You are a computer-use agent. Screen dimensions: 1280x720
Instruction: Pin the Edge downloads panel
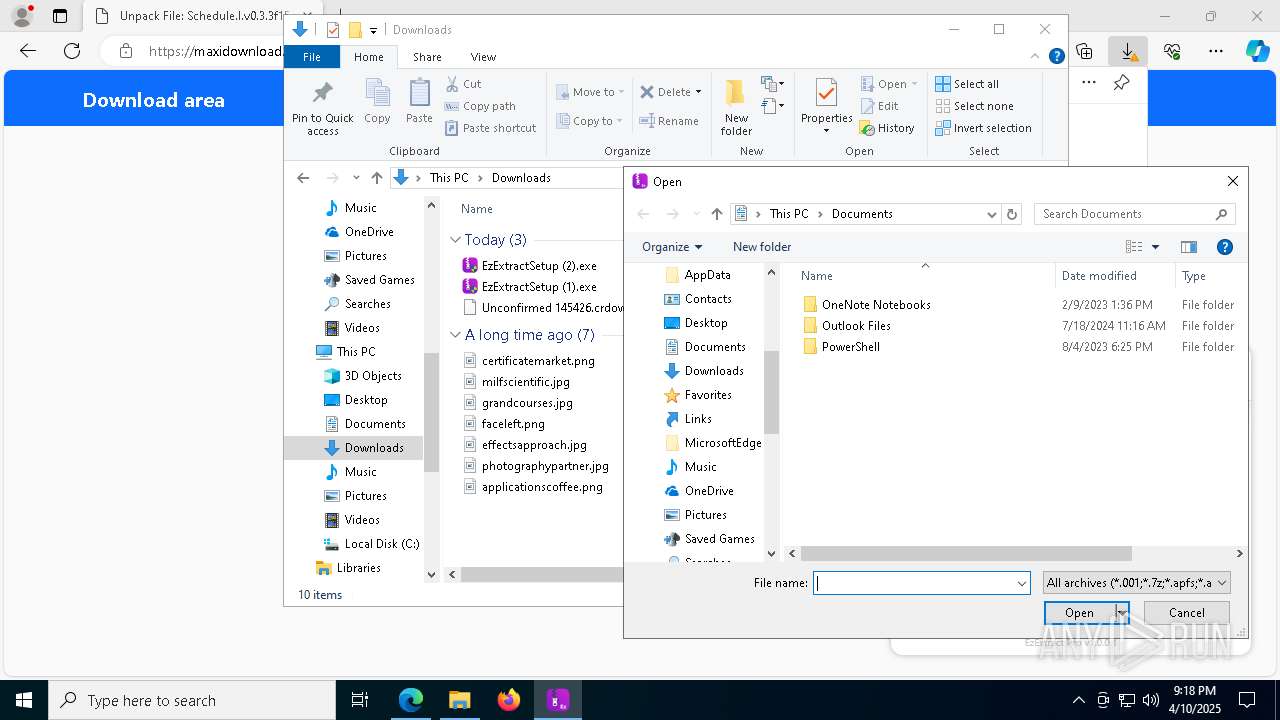1121,83
